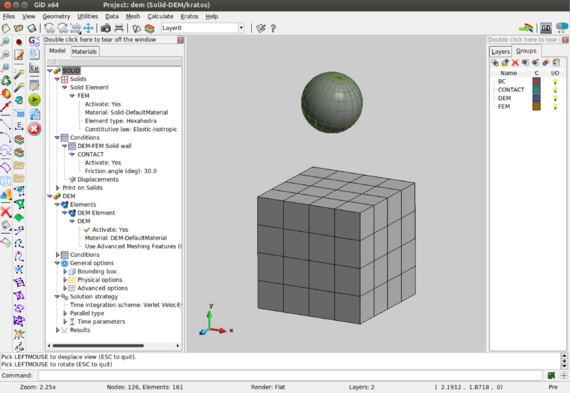Screen dimensions: 570x393
Task: Select the create line tool icon
Action: click(5, 124)
